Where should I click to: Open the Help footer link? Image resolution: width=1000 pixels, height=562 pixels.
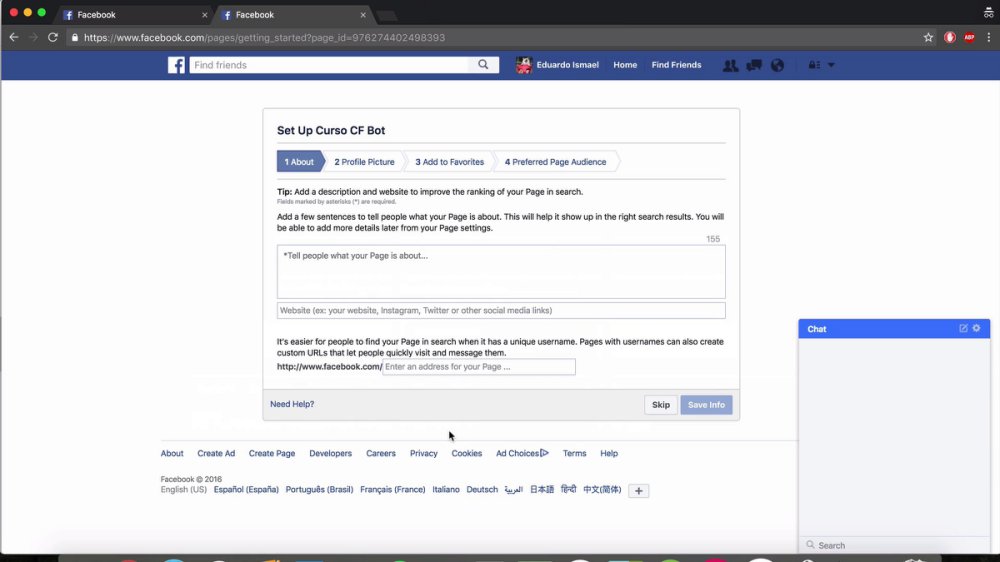pos(609,454)
